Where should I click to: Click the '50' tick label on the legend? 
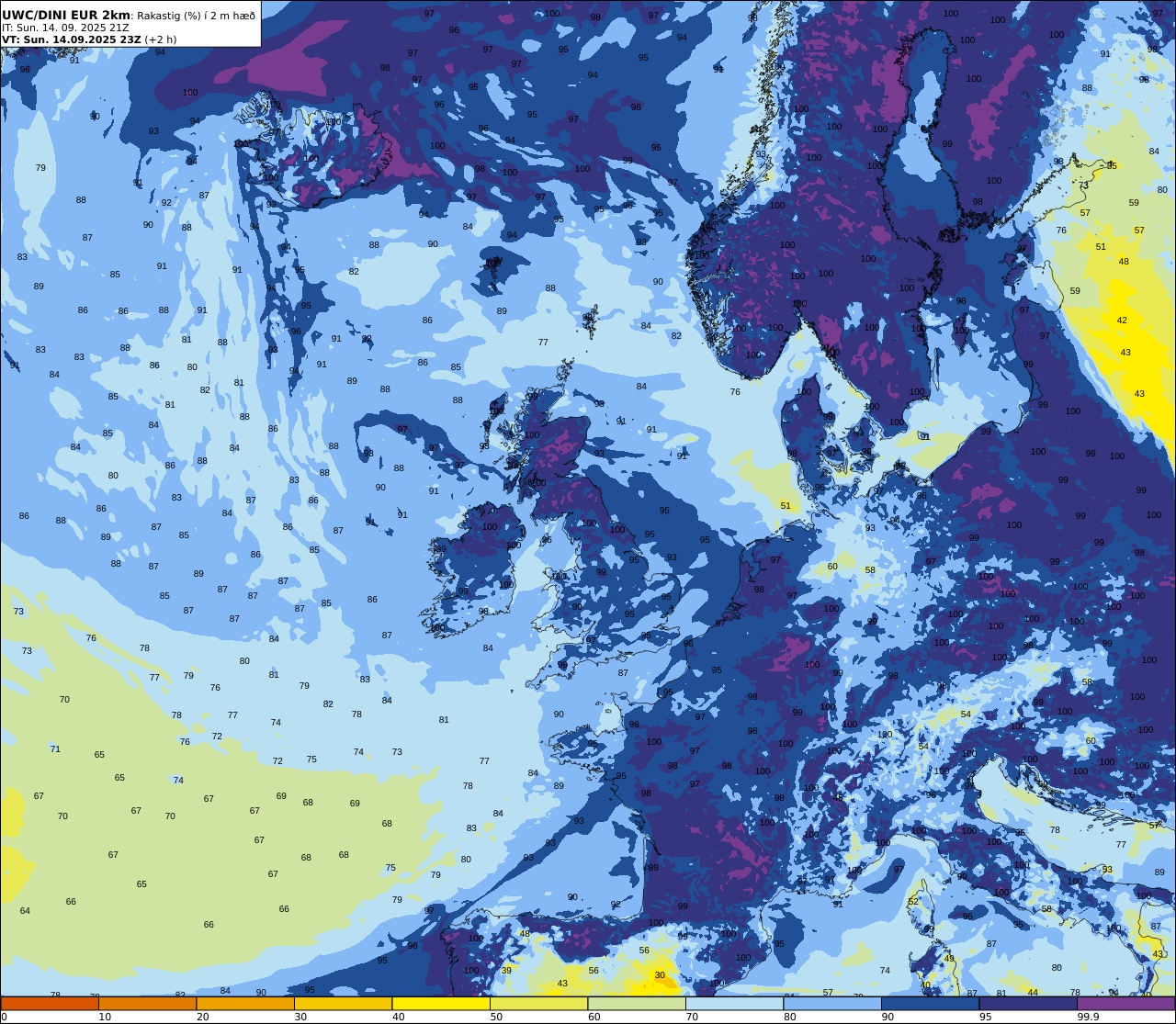click(496, 1017)
